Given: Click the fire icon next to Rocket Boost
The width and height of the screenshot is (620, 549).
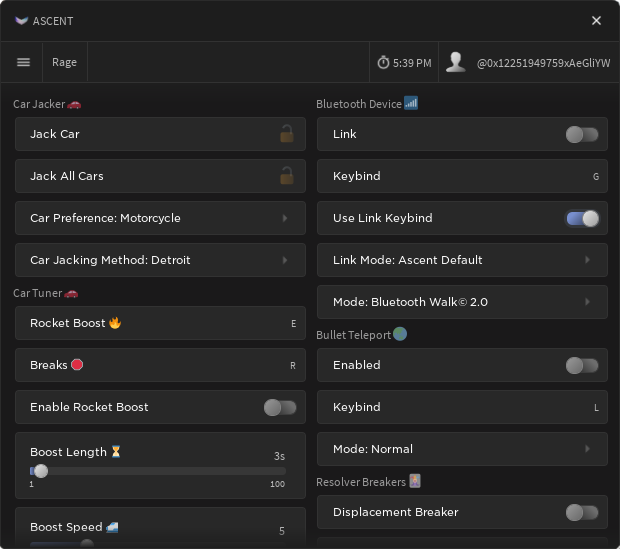Looking at the screenshot, I should coord(115,323).
